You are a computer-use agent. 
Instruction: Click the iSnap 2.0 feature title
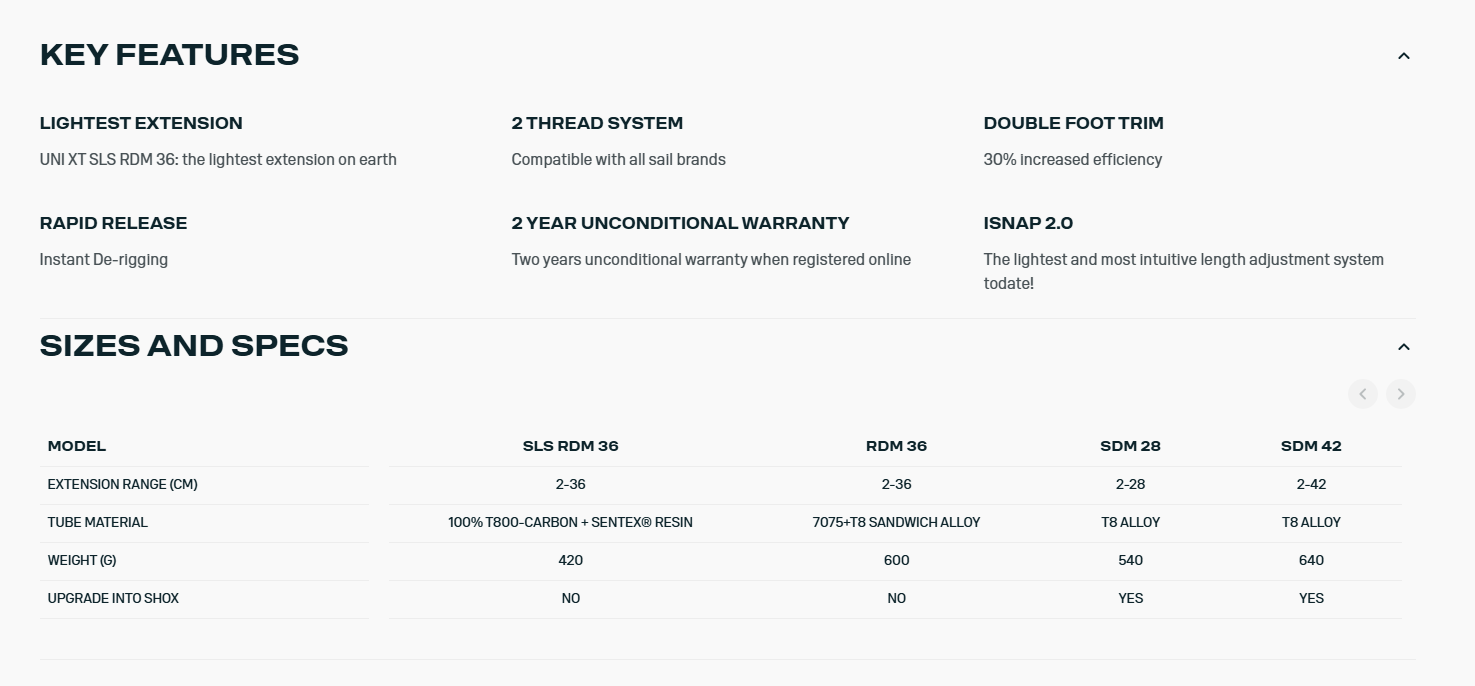pos(1028,223)
